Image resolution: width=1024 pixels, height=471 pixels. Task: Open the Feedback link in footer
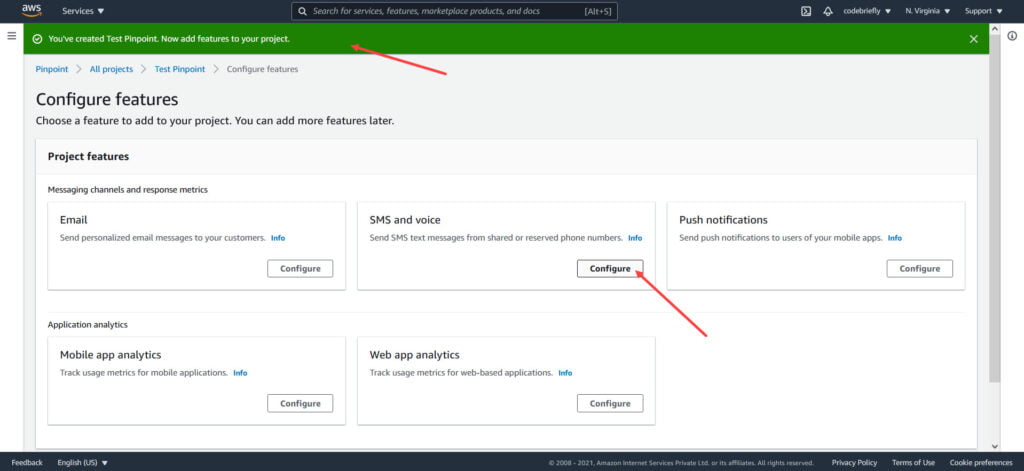pyautogui.click(x=27, y=463)
